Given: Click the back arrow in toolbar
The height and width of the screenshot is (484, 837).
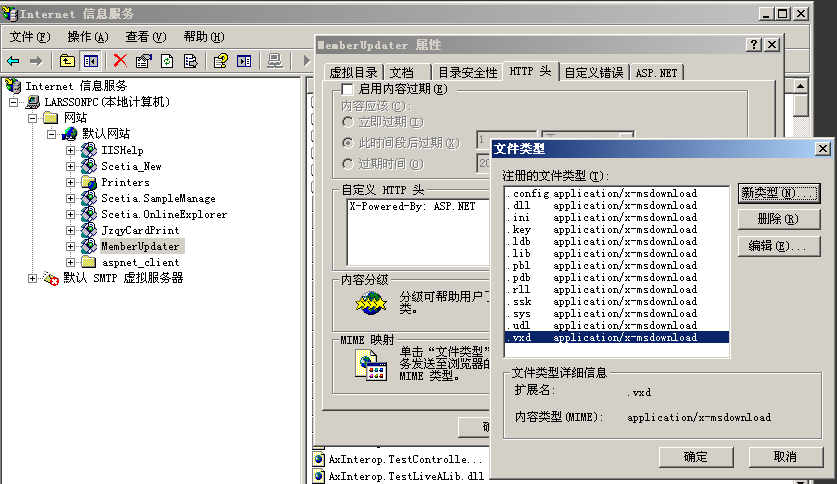Looking at the screenshot, I should click(14, 61).
